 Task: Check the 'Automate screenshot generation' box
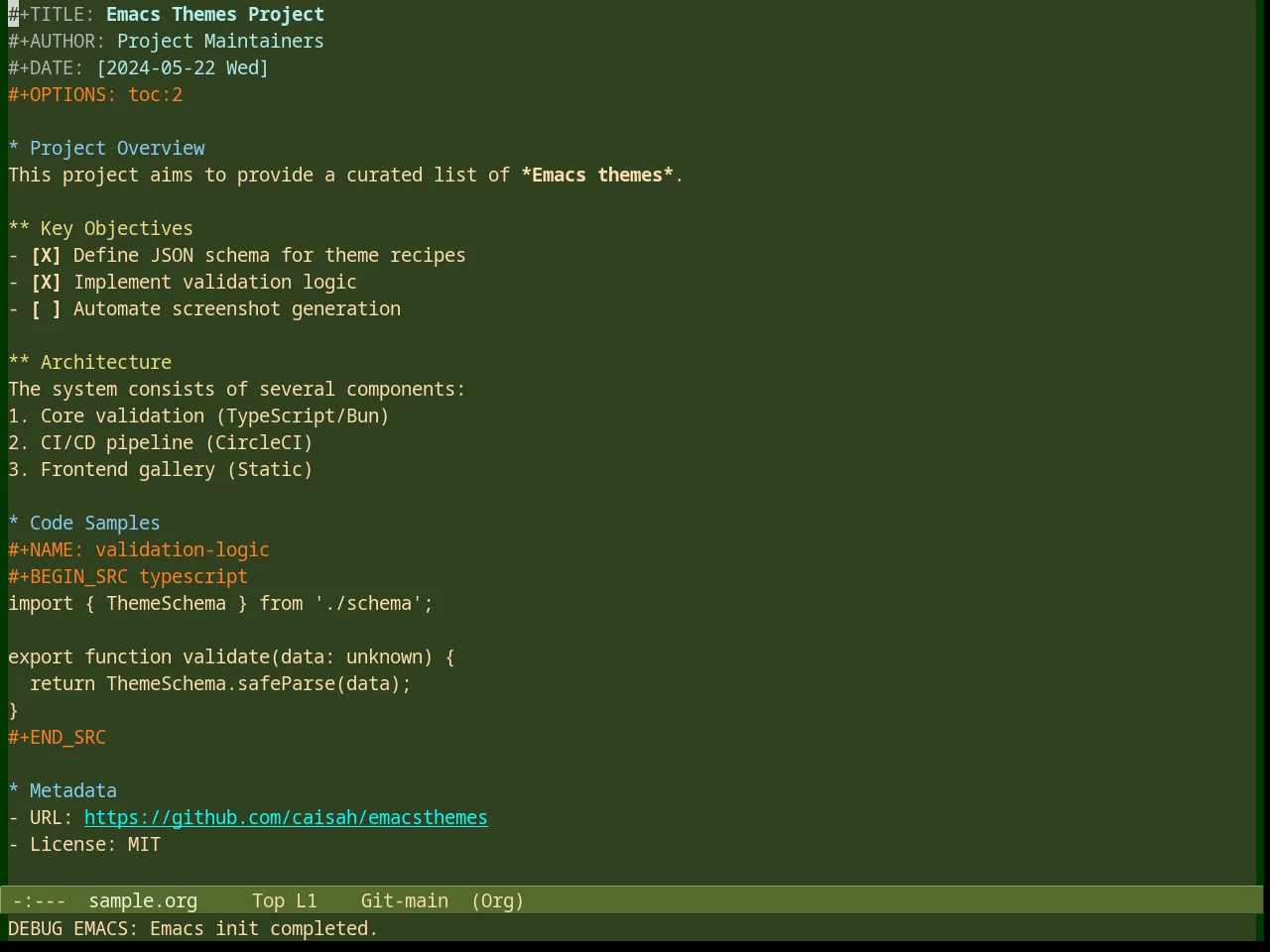46,309
